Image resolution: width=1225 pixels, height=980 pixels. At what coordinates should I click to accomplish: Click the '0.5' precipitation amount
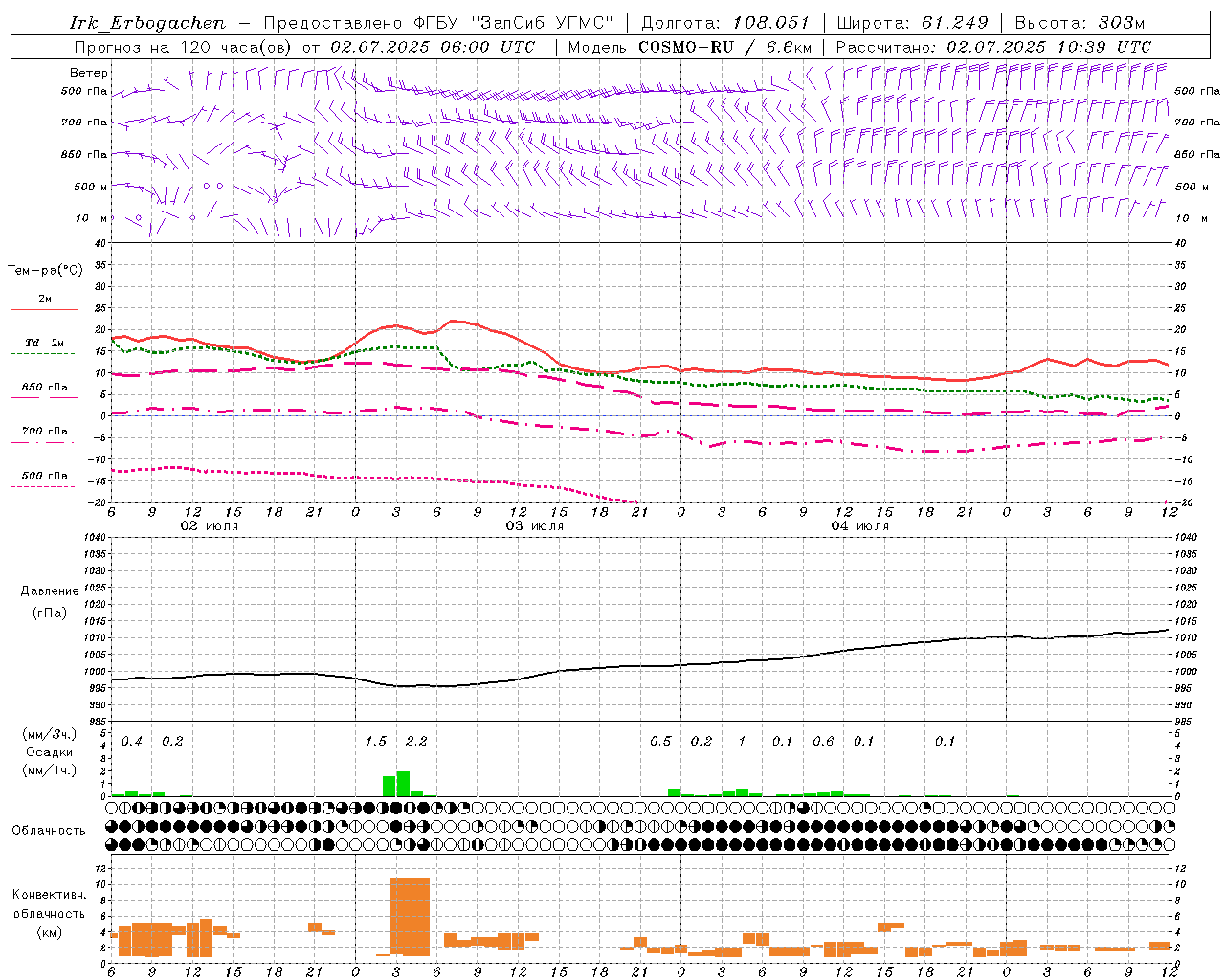(x=660, y=741)
